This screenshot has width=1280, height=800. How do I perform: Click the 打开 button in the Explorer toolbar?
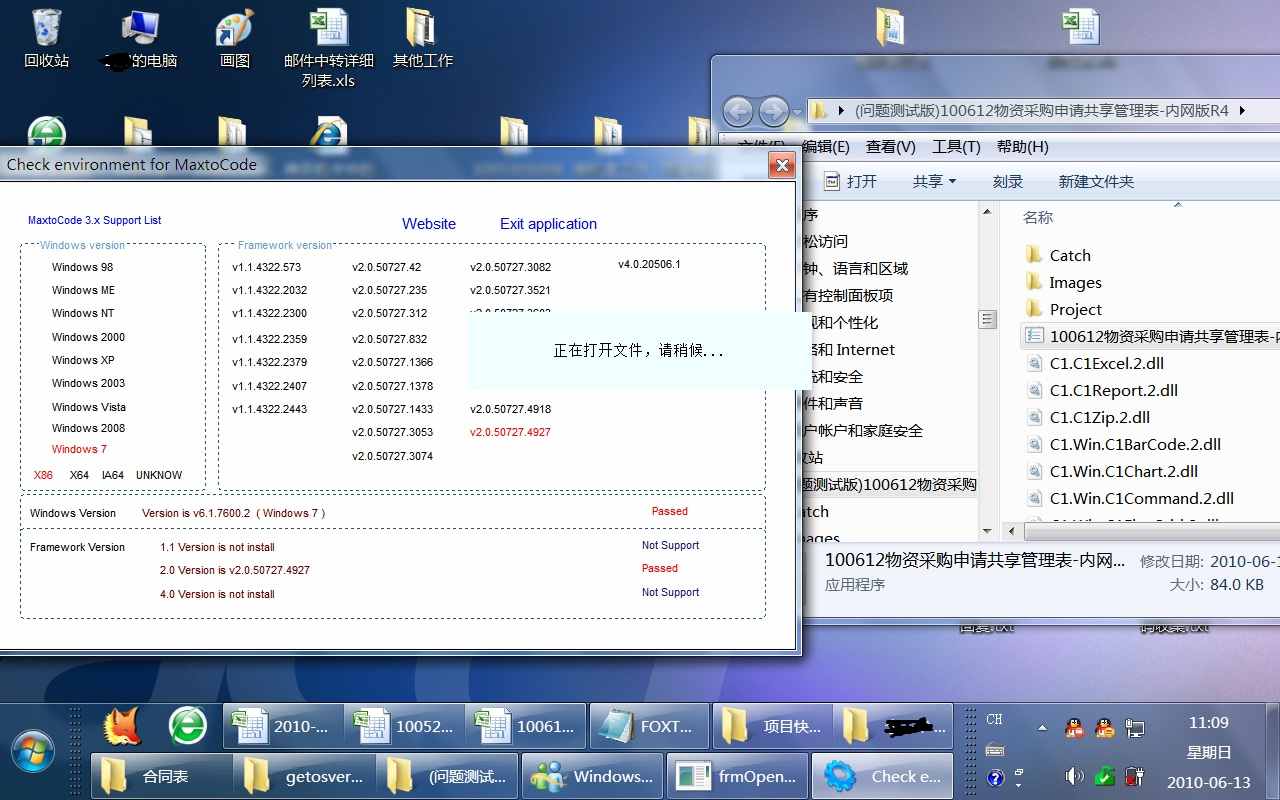[x=850, y=181]
